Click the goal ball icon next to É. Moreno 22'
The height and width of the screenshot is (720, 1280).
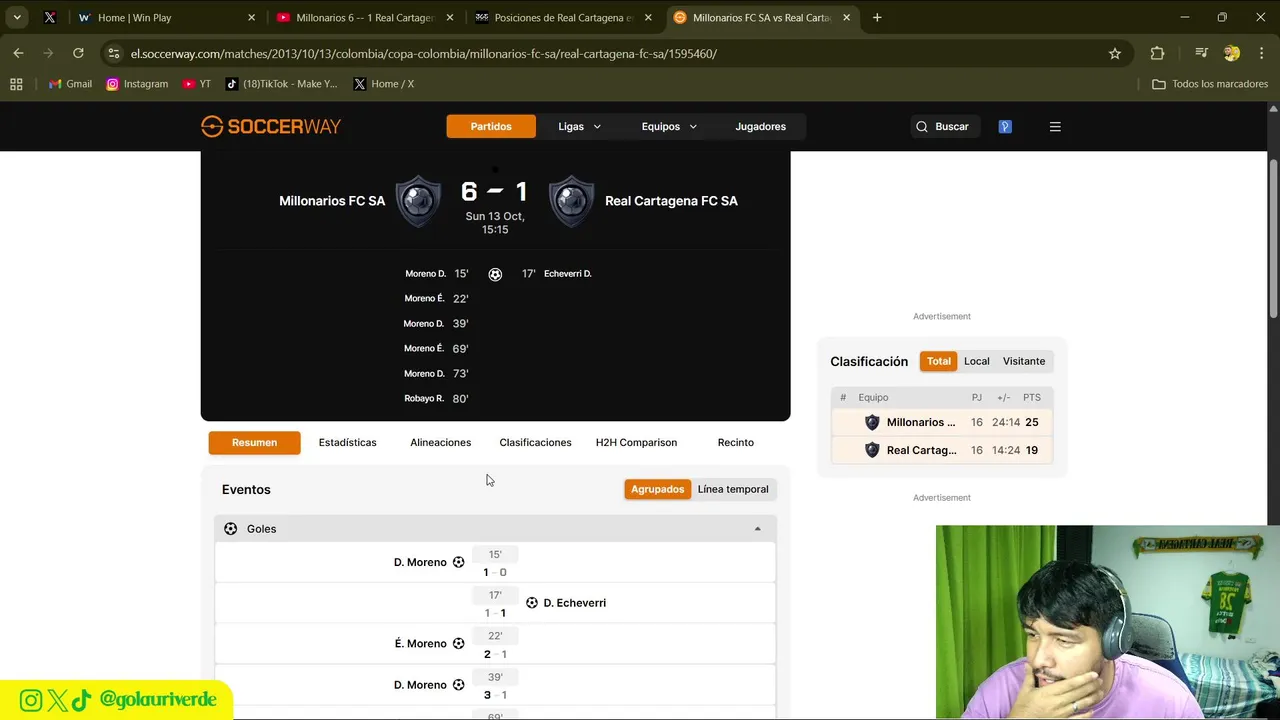[x=458, y=644]
